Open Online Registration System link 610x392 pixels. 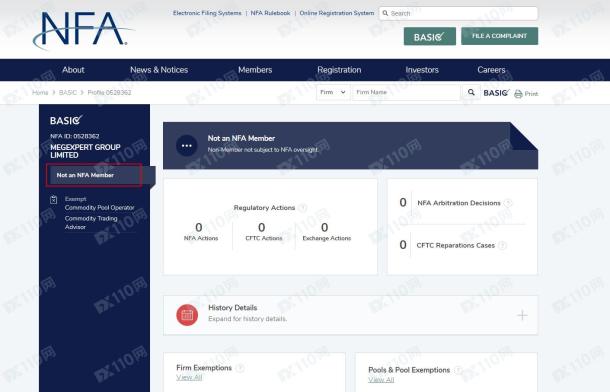coord(337,13)
